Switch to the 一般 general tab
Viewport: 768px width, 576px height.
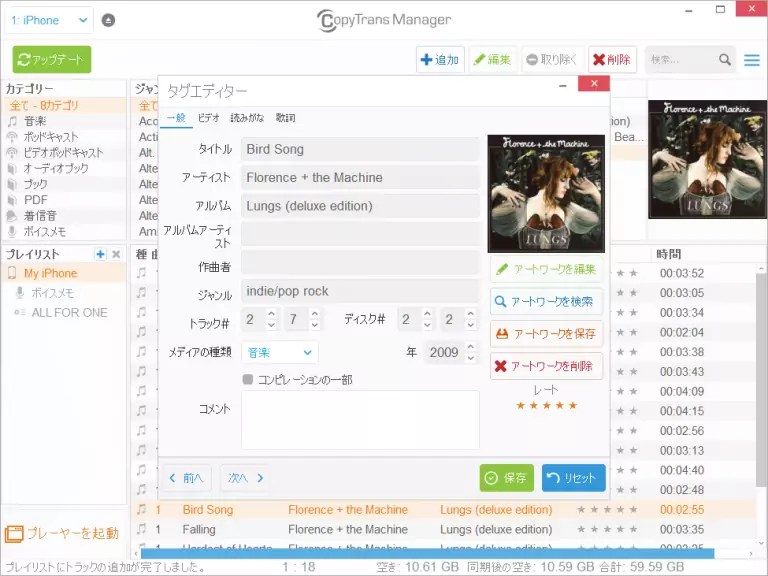(x=176, y=118)
